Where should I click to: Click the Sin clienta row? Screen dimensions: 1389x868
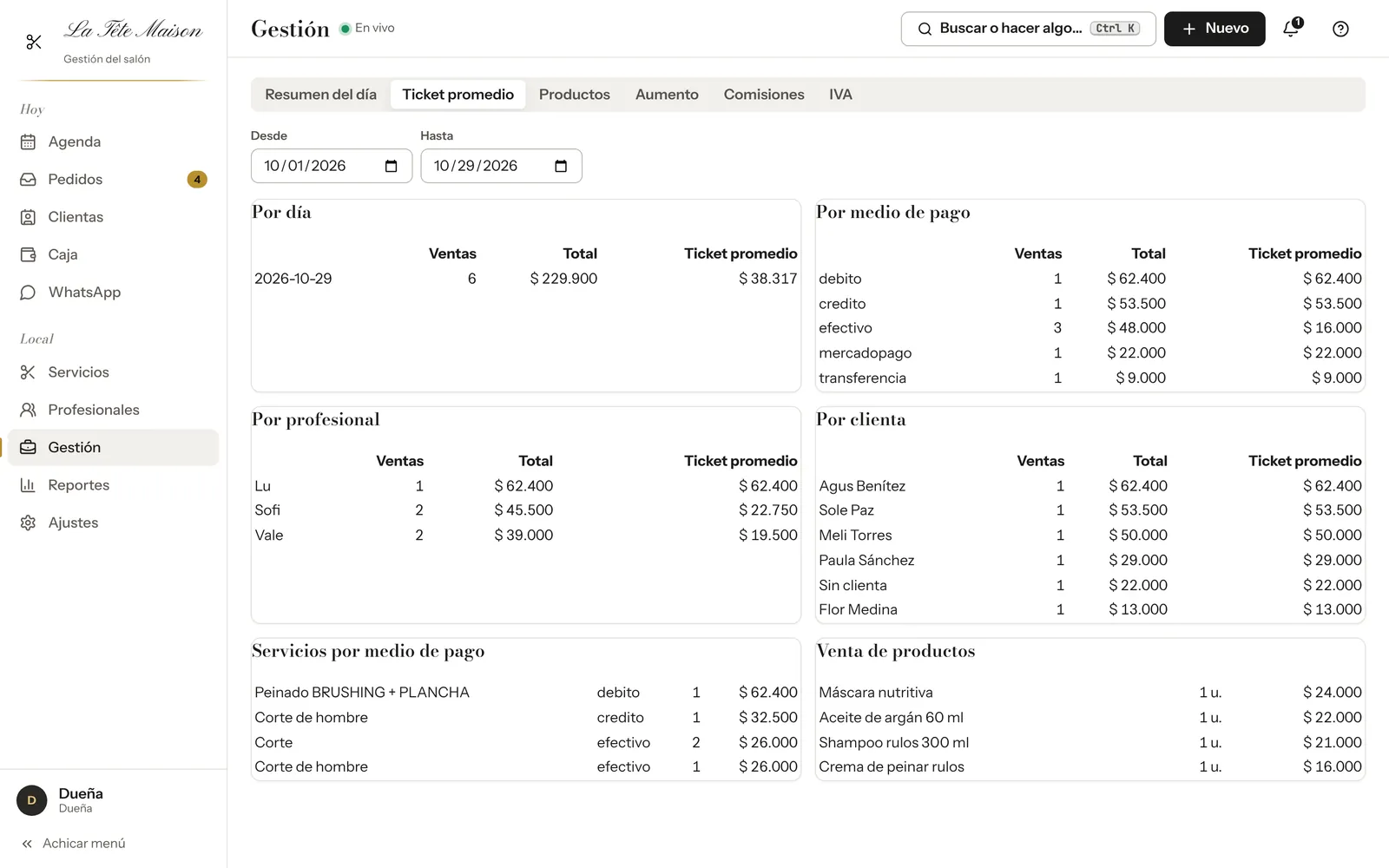point(1089,586)
